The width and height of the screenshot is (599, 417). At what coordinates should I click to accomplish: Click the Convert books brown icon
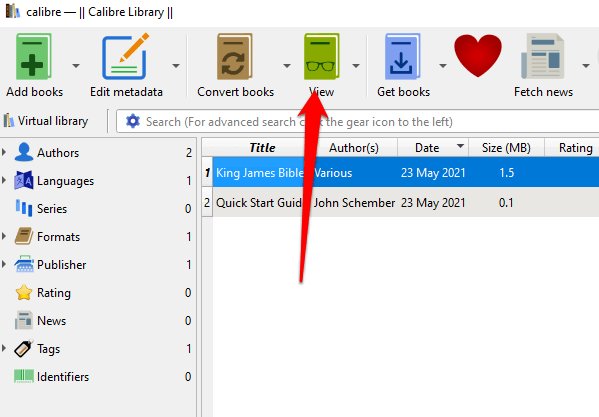[235, 57]
